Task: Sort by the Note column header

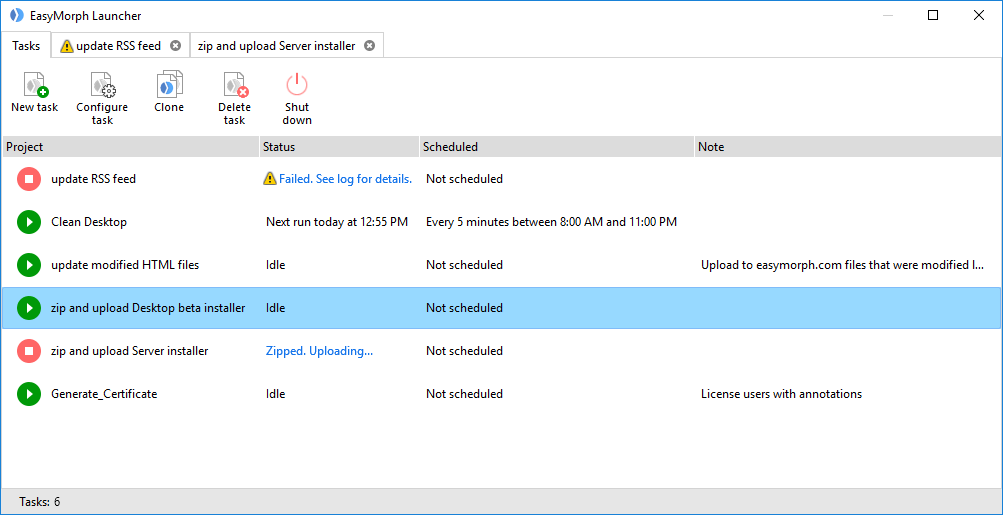Action: click(848, 147)
